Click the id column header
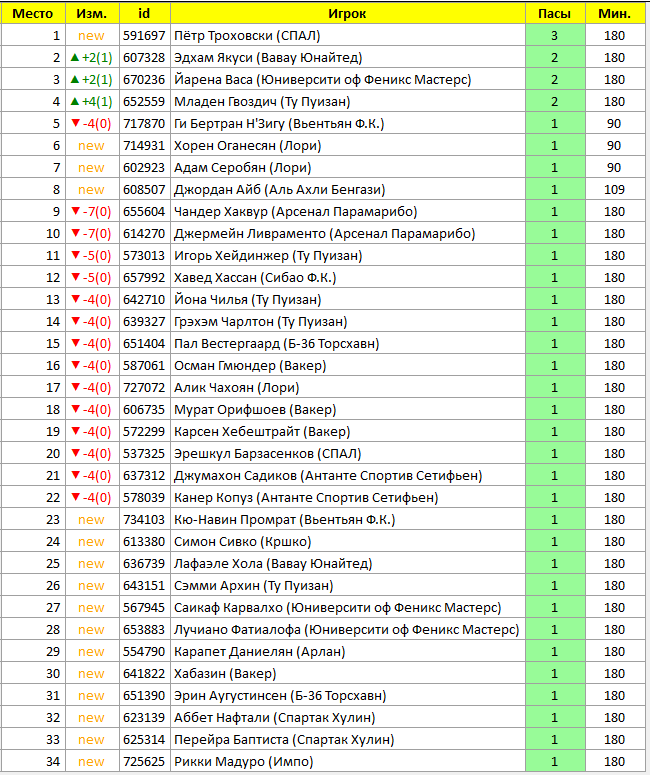650x775 pixels. 144,13
